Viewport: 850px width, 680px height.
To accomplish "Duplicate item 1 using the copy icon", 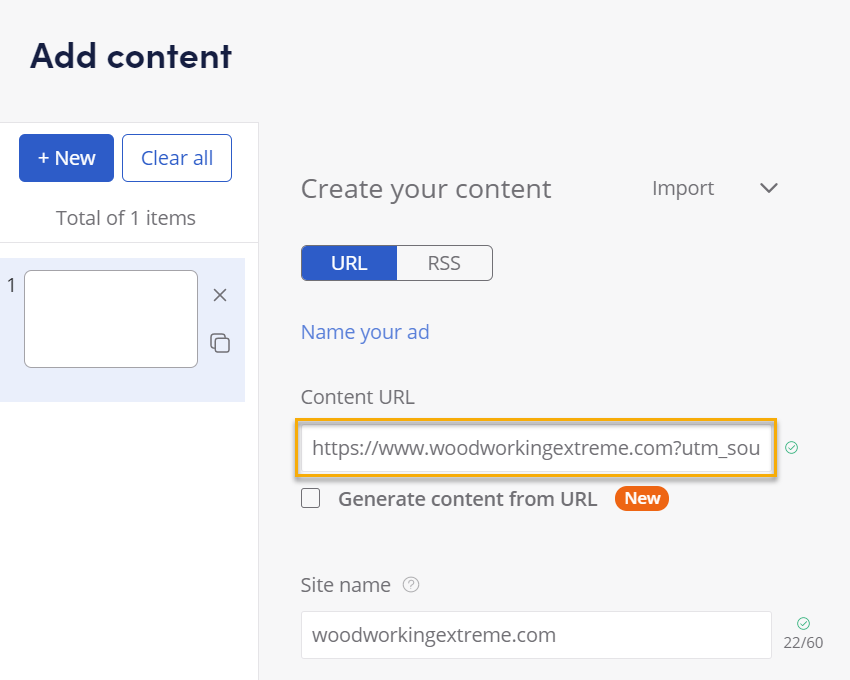I will [x=220, y=343].
